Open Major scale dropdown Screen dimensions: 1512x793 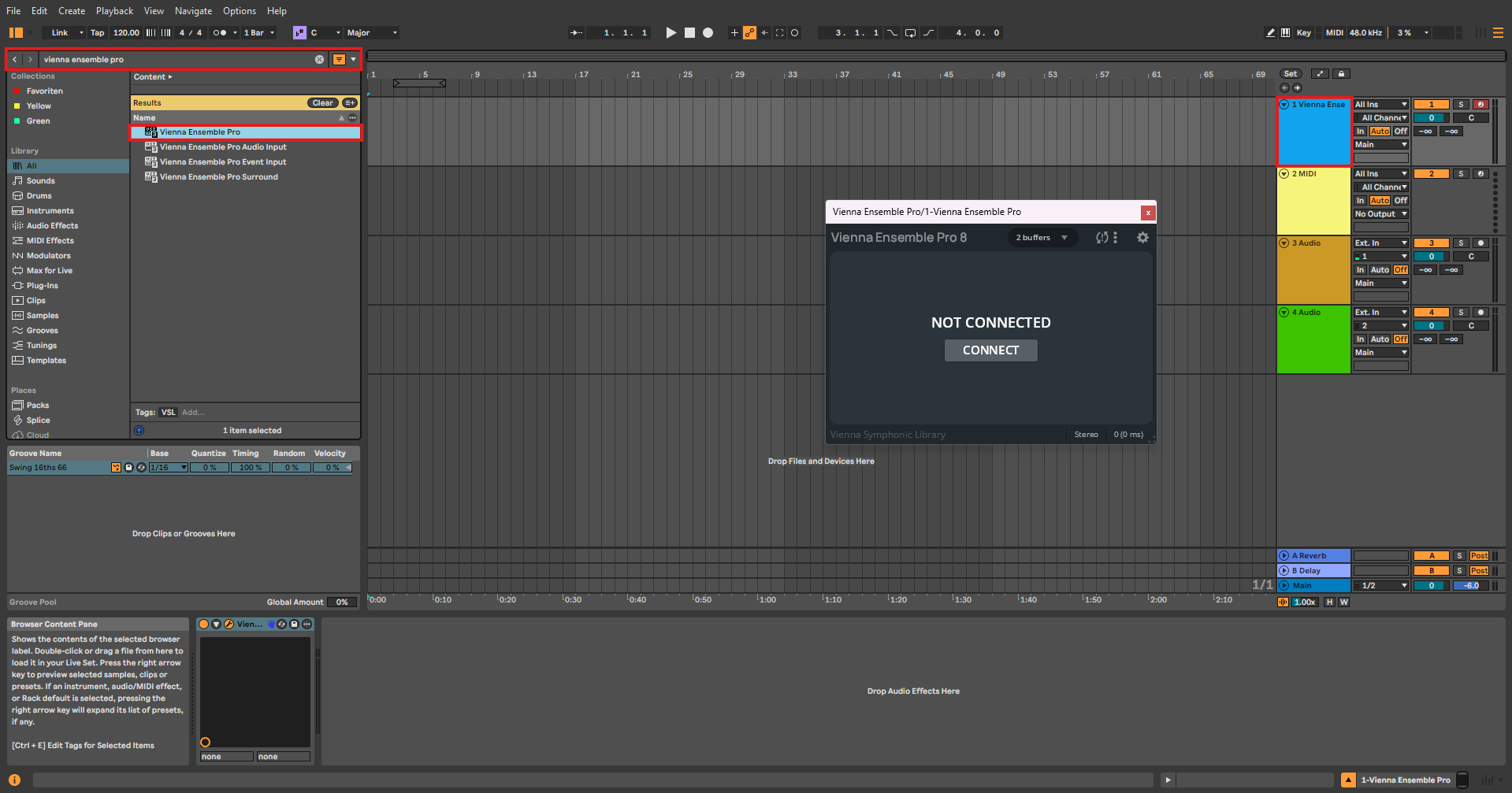(372, 33)
